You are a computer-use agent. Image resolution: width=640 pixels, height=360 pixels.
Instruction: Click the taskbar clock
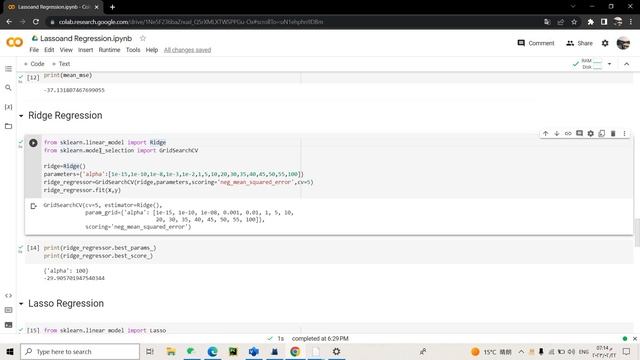(x=603, y=351)
